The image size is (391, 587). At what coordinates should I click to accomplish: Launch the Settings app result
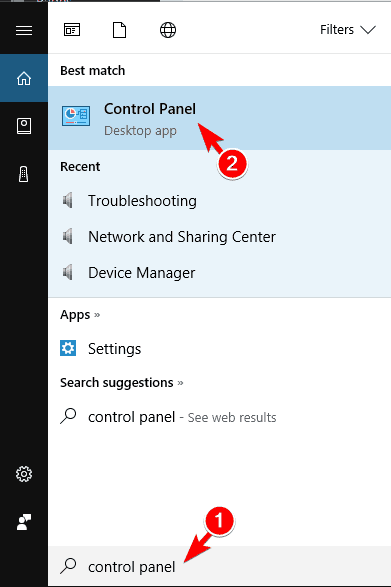(x=219, y=349)
